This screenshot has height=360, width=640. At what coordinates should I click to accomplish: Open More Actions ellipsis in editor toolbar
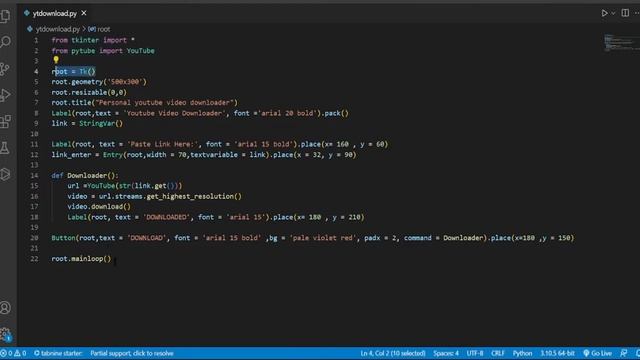[x=637, y=13]
